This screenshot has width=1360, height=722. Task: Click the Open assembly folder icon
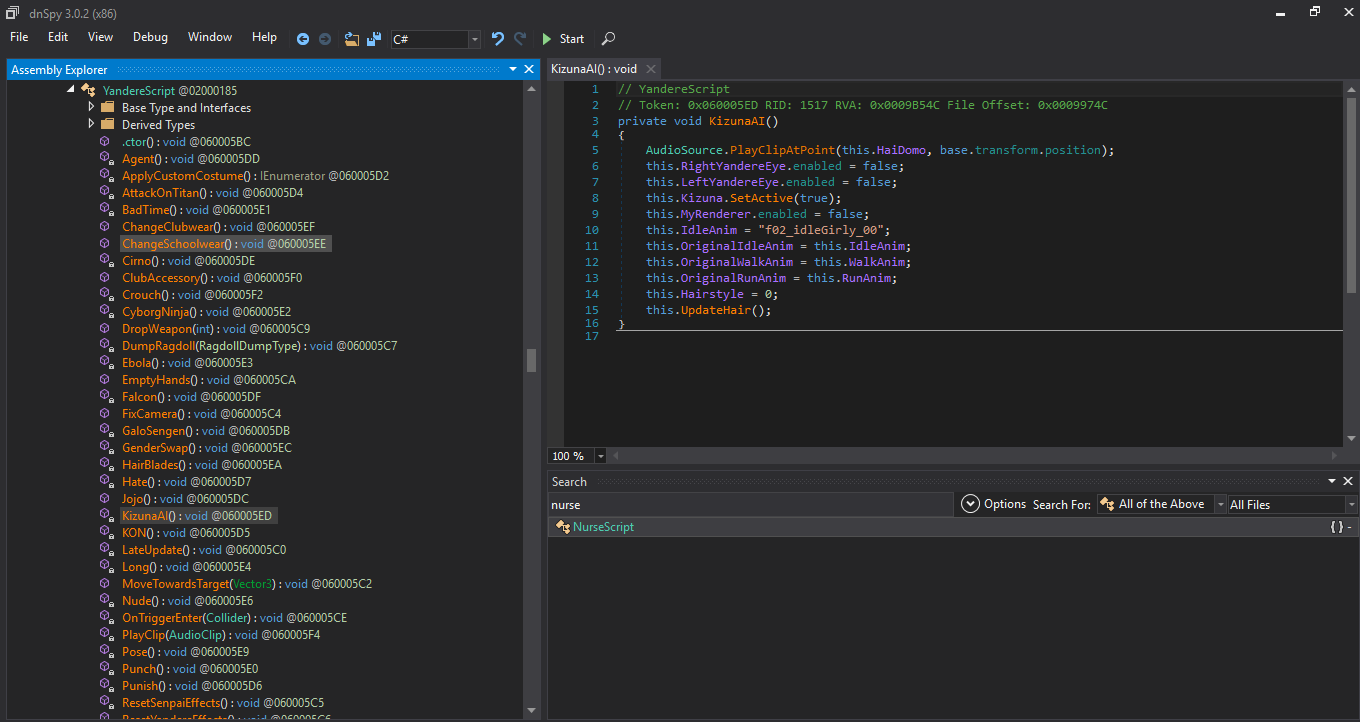(352, 39)
